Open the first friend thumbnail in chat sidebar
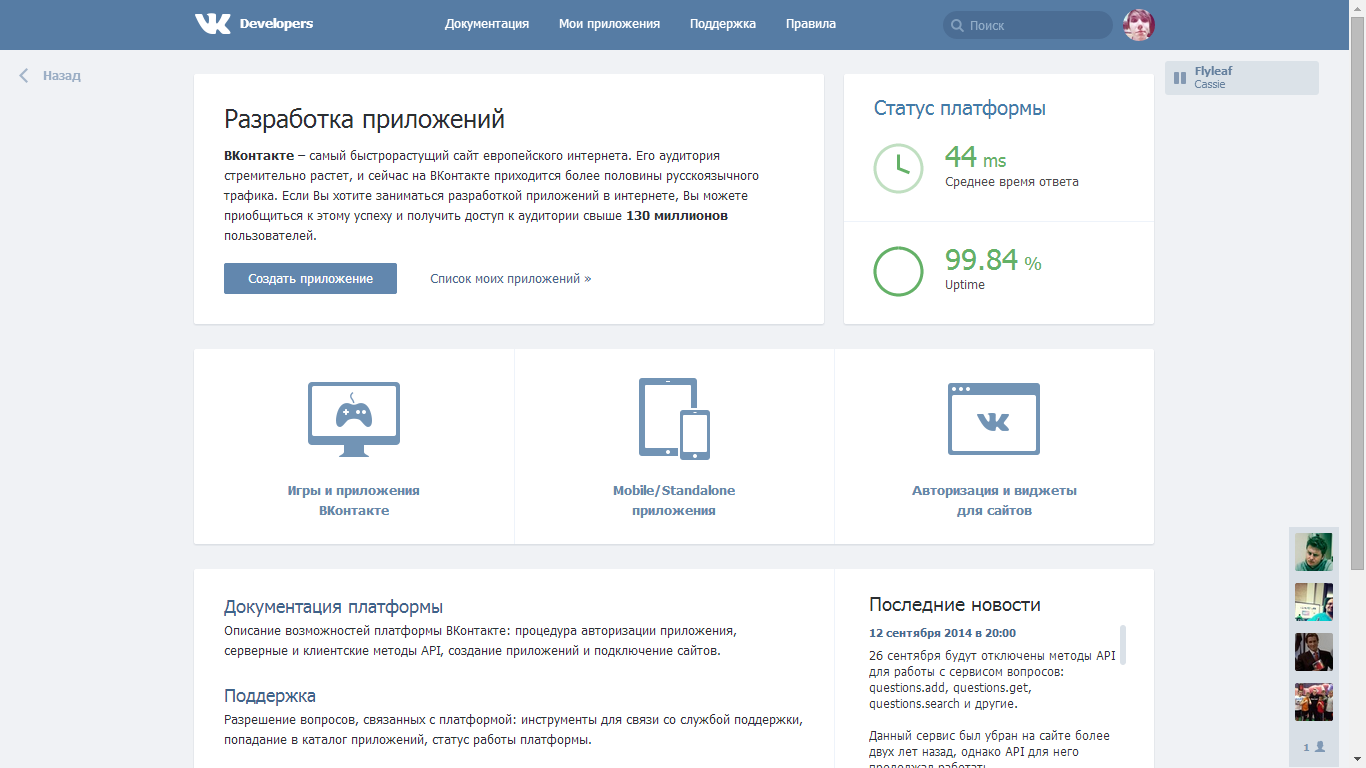The height and width of the screenshot is (768, 1366). [1314, 552]
